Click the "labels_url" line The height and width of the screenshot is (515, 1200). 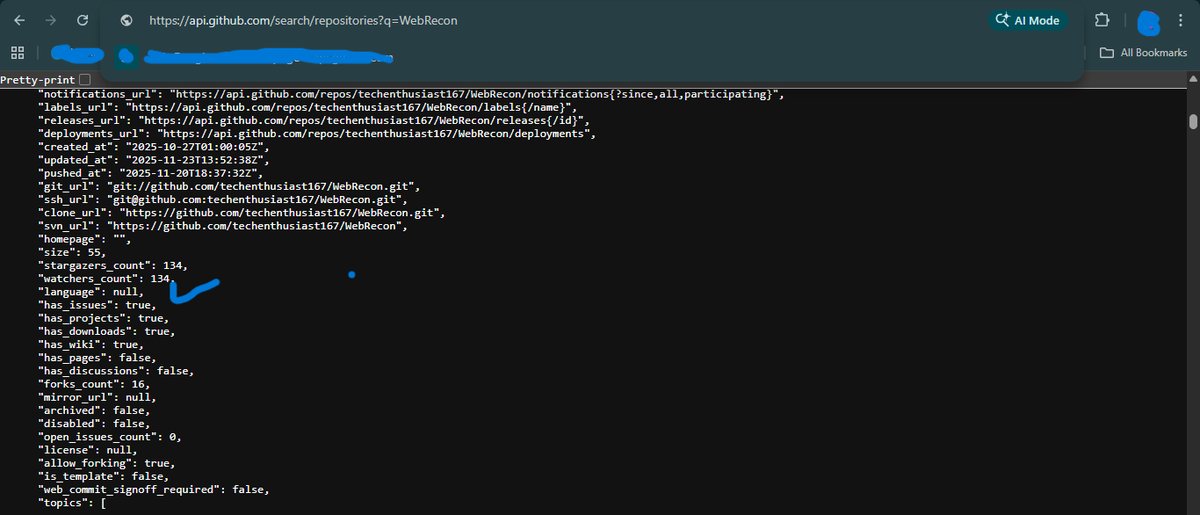tap(307, 106)
